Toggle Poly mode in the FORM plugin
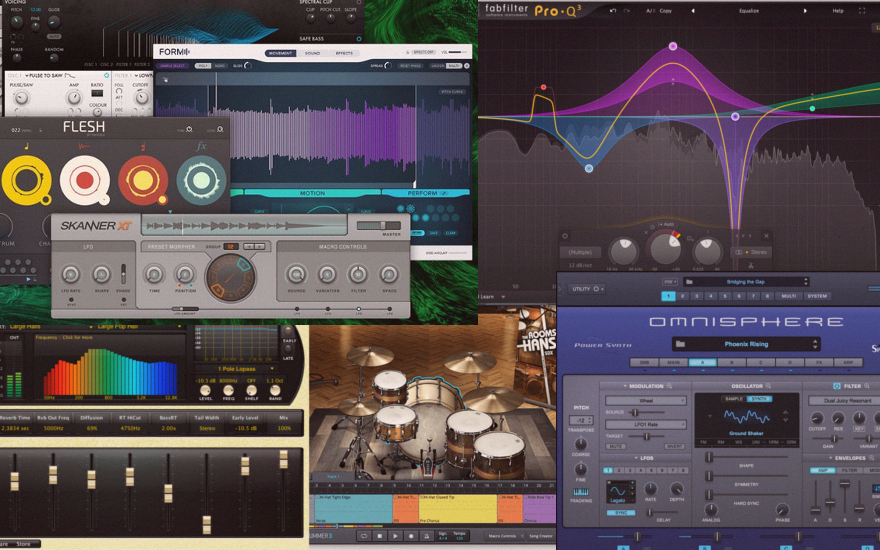Screen dimensions: 880x550 click(203, 66)
